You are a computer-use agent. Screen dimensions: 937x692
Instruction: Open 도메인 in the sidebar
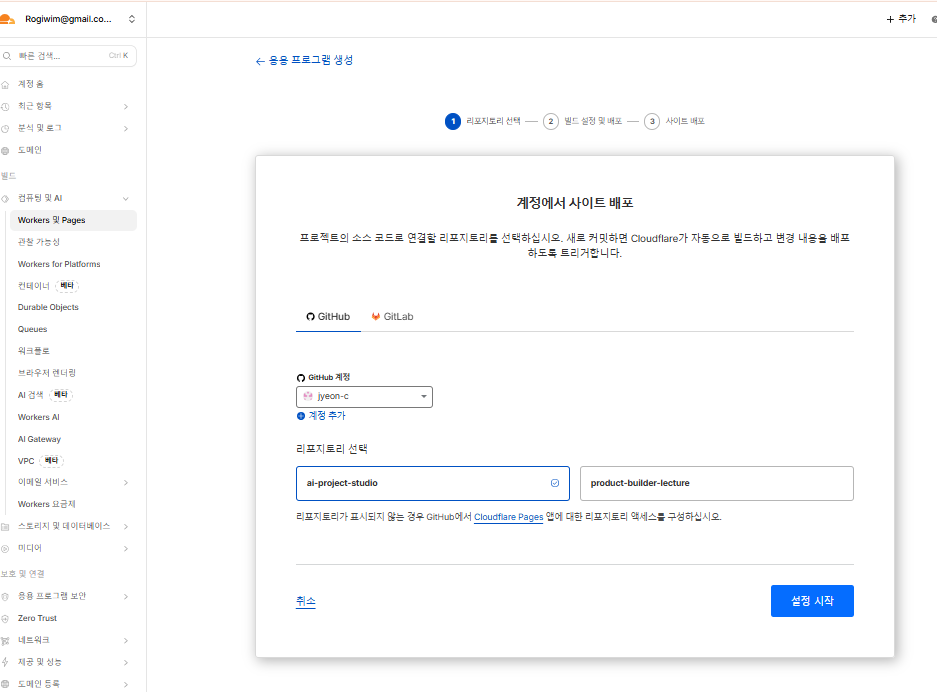click(30, 150)
